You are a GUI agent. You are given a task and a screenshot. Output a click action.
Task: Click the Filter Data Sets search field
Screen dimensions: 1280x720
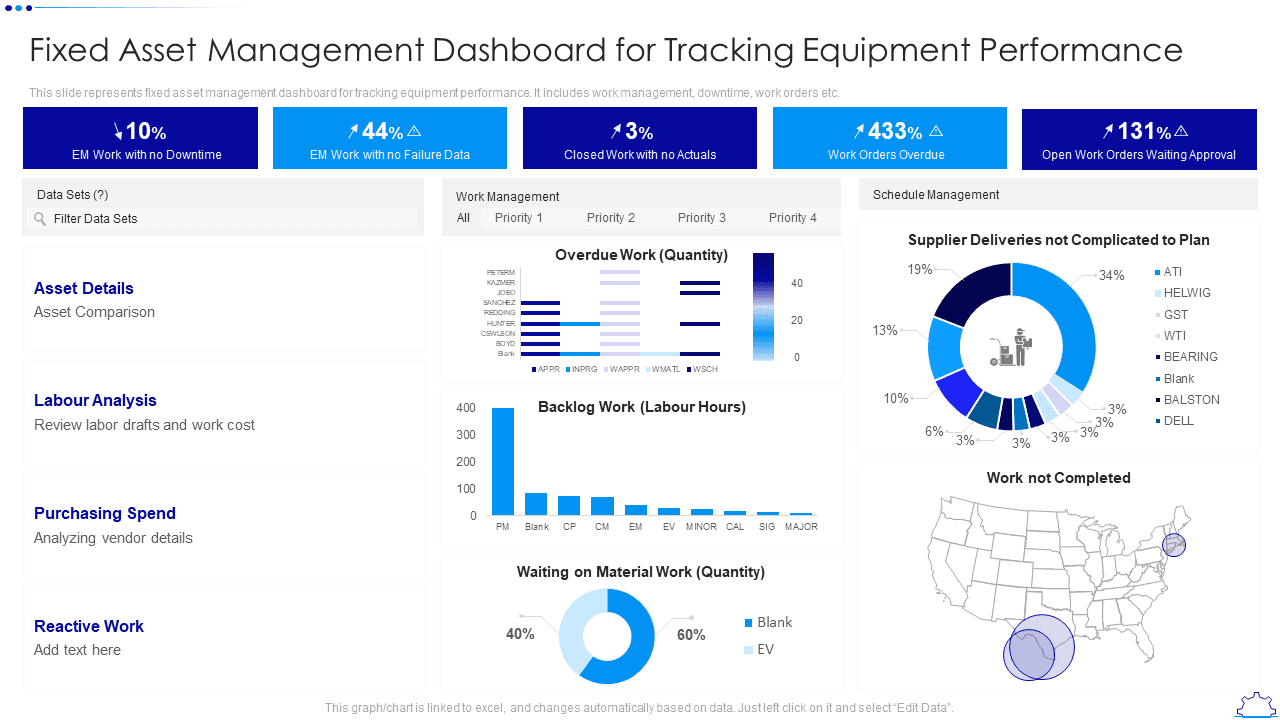pyautogui.click(x=223, y=219)
